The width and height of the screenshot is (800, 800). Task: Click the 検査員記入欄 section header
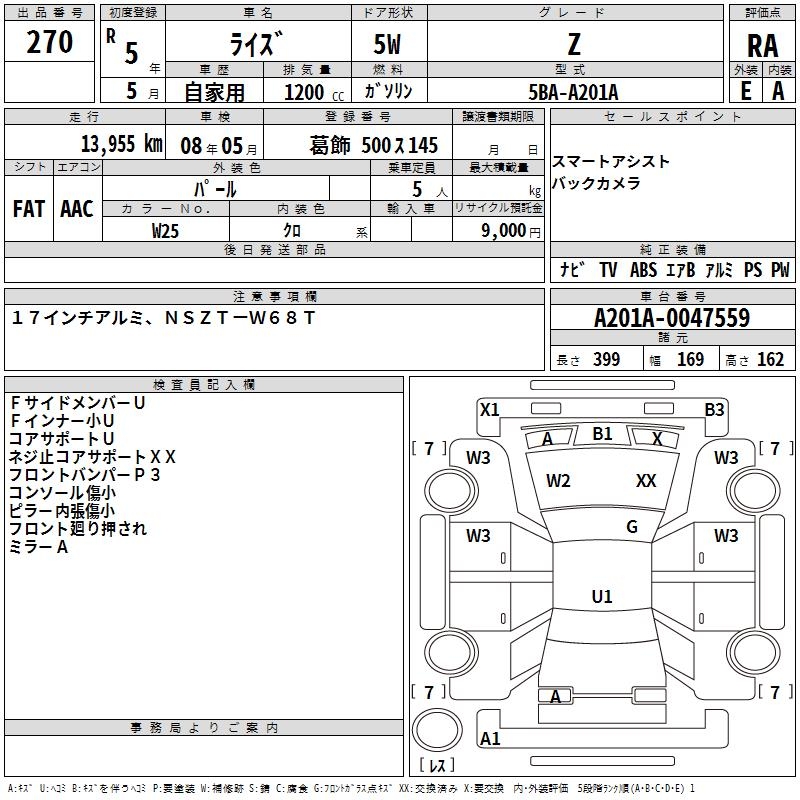(204, 385)
